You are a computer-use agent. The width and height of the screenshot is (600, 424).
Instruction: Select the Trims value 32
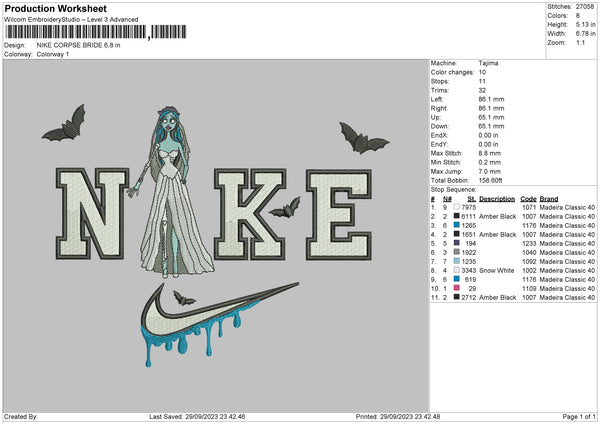pos(482,90)
